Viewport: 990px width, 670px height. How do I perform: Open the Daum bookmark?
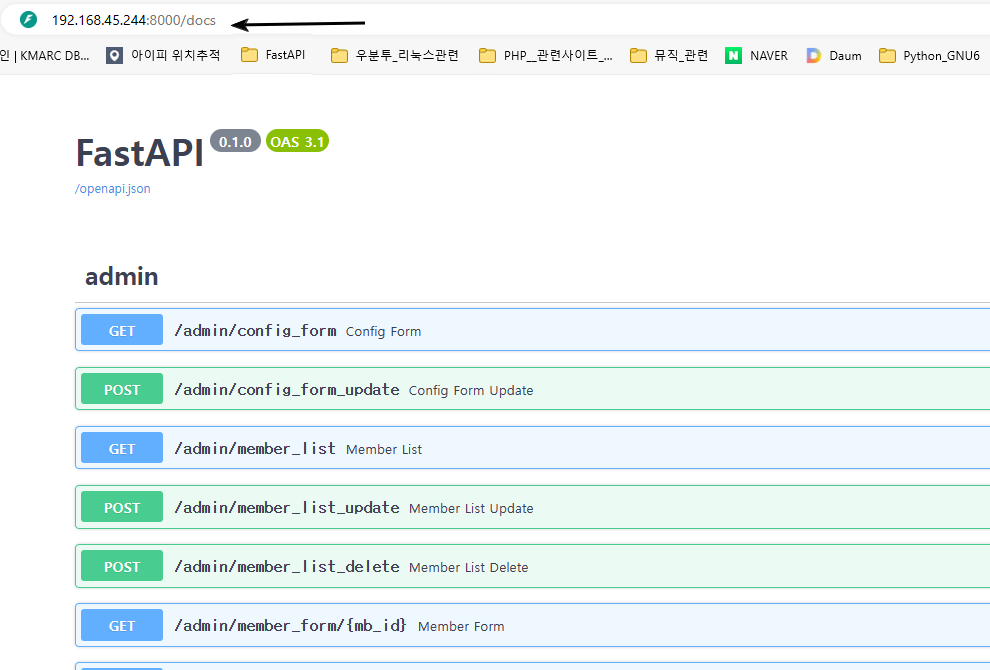point(834,55)
